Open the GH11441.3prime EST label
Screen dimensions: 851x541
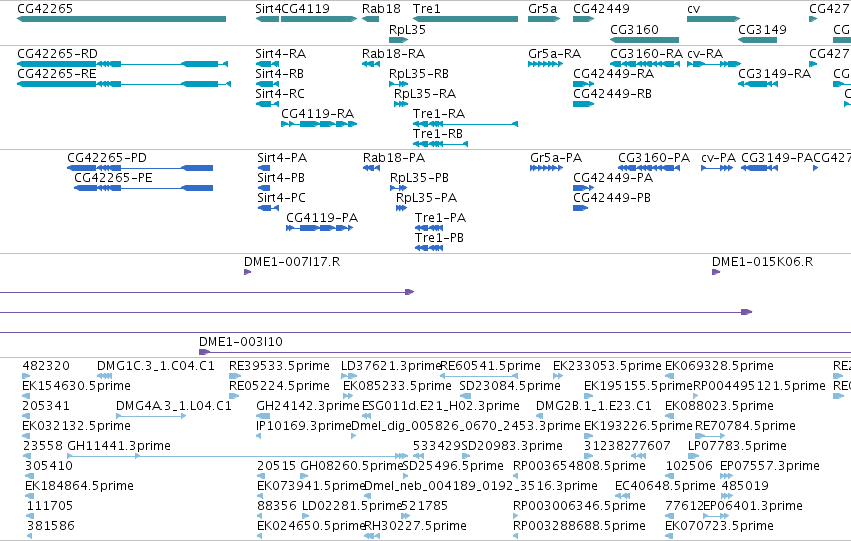pos(119,446)
